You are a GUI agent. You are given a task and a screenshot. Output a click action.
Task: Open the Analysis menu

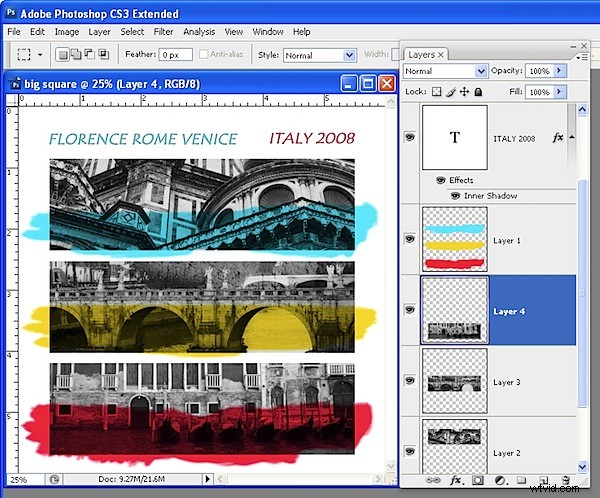[201, 32]
